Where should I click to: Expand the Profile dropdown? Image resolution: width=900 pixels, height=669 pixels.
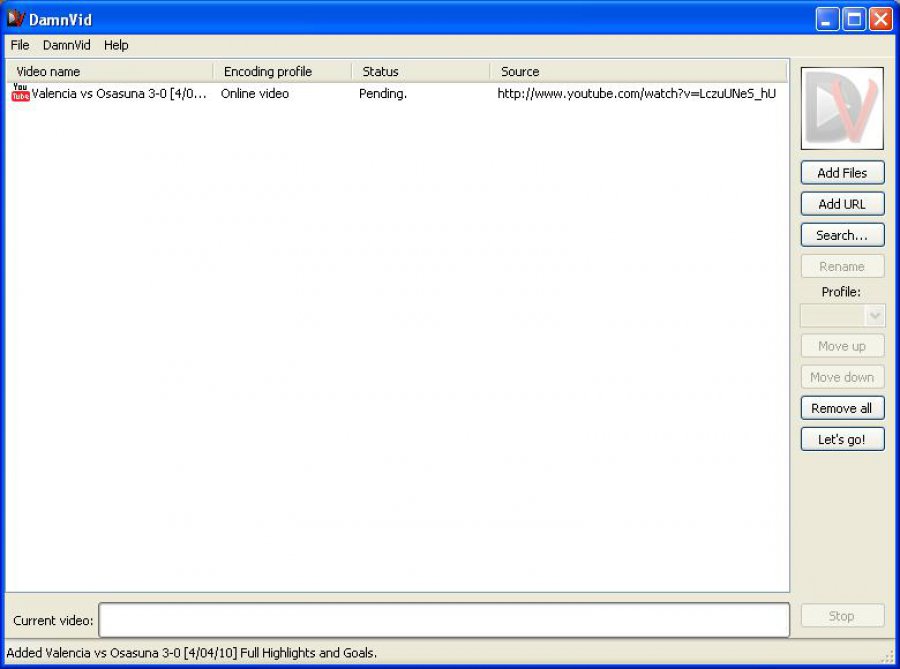842,316
